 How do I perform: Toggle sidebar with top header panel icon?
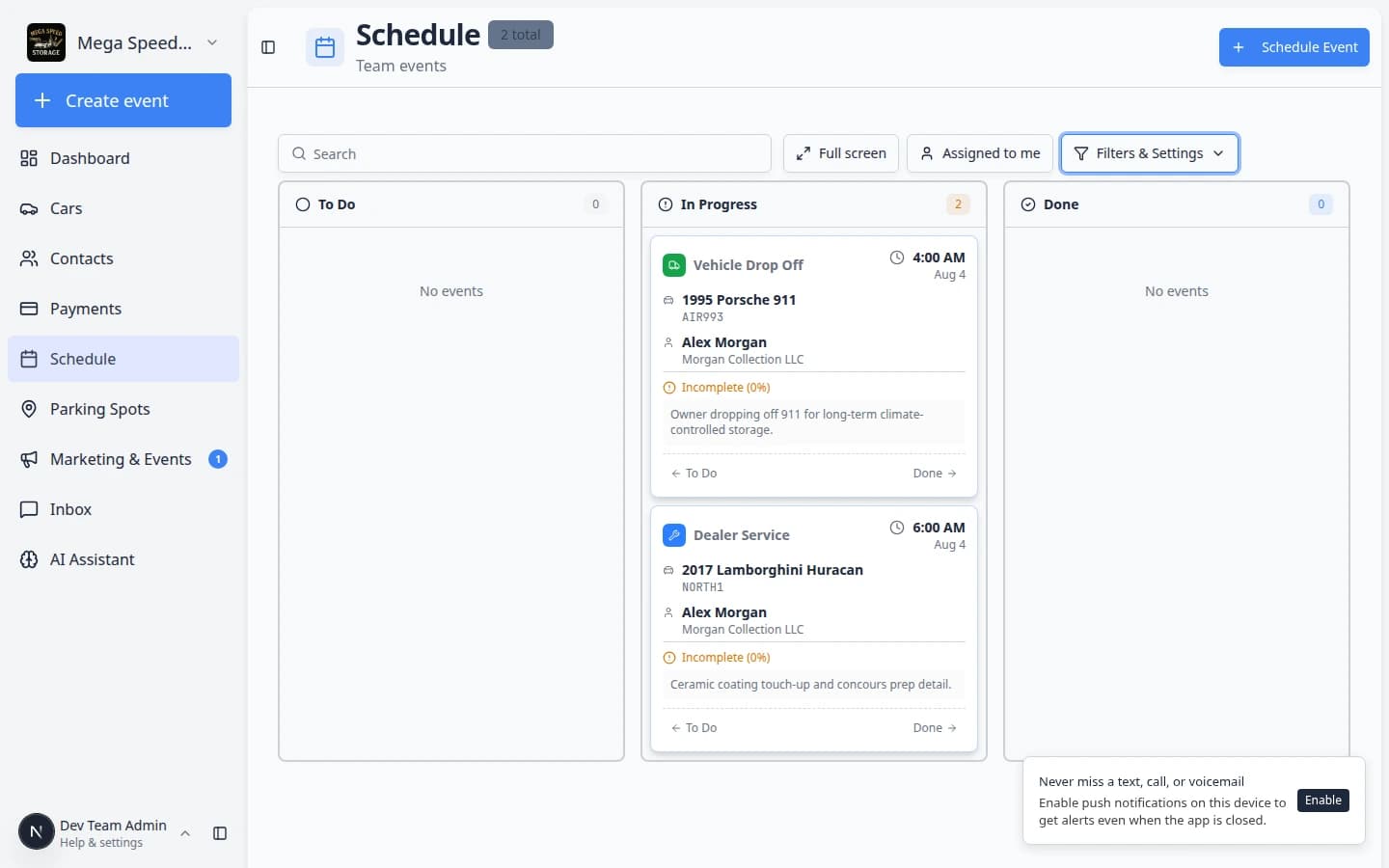268,47
